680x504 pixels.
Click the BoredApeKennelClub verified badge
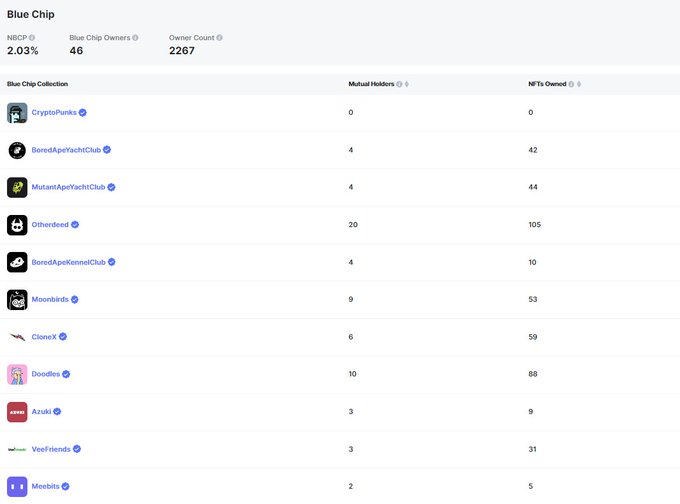coord(111,262)
